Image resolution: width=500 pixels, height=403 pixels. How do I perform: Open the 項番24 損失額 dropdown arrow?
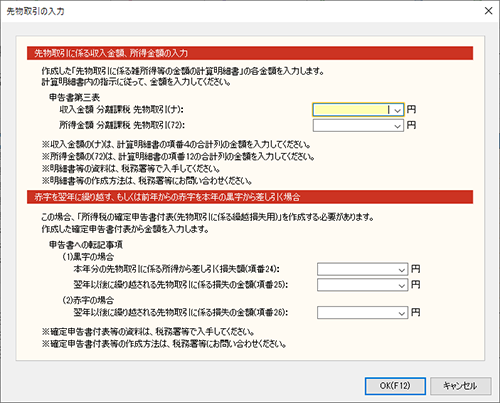(402, 269)
